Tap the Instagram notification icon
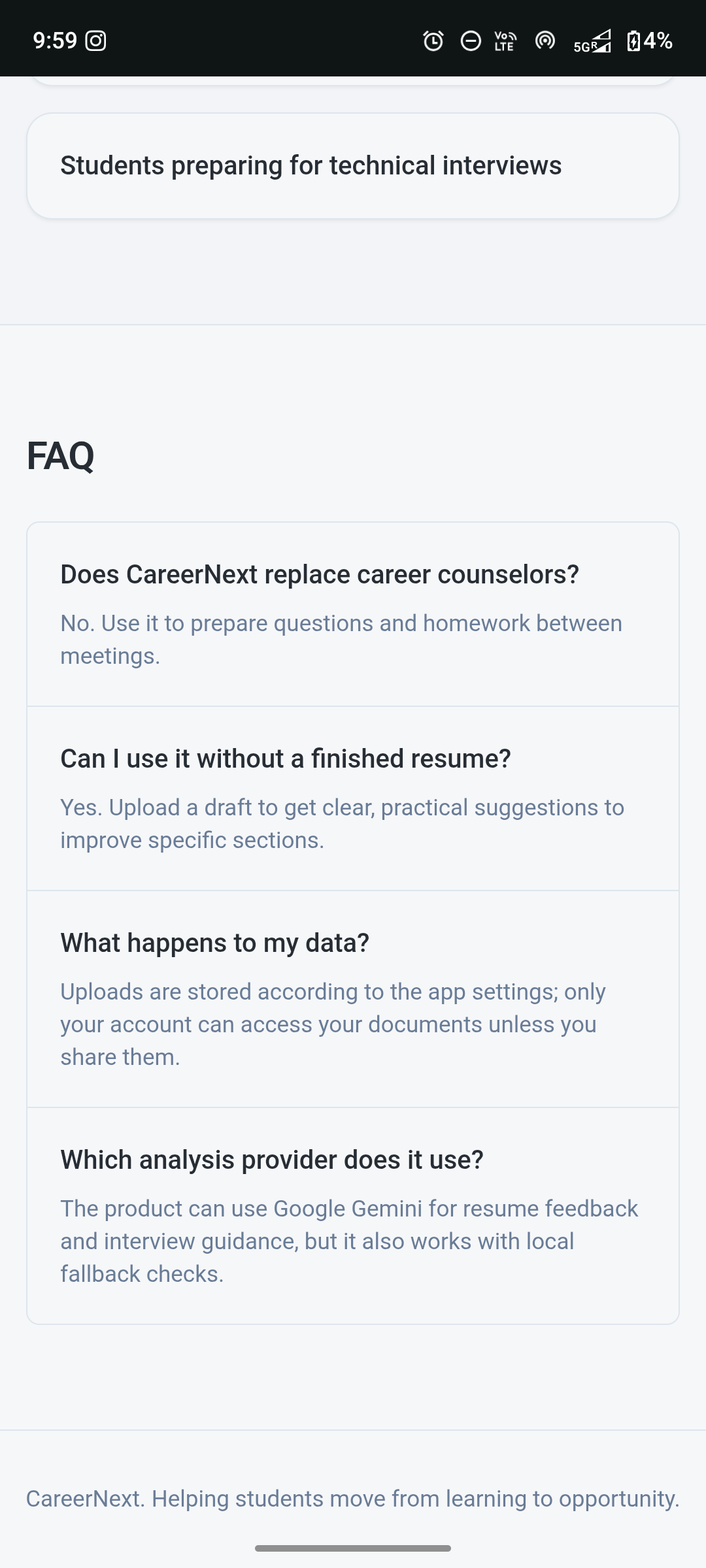This screenshot has height=1568, width=706. [95, 41]
